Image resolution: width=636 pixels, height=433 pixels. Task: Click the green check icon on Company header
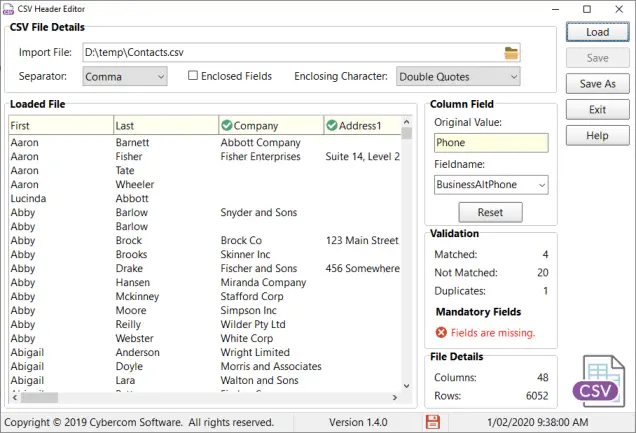click(x=227, y=125)
